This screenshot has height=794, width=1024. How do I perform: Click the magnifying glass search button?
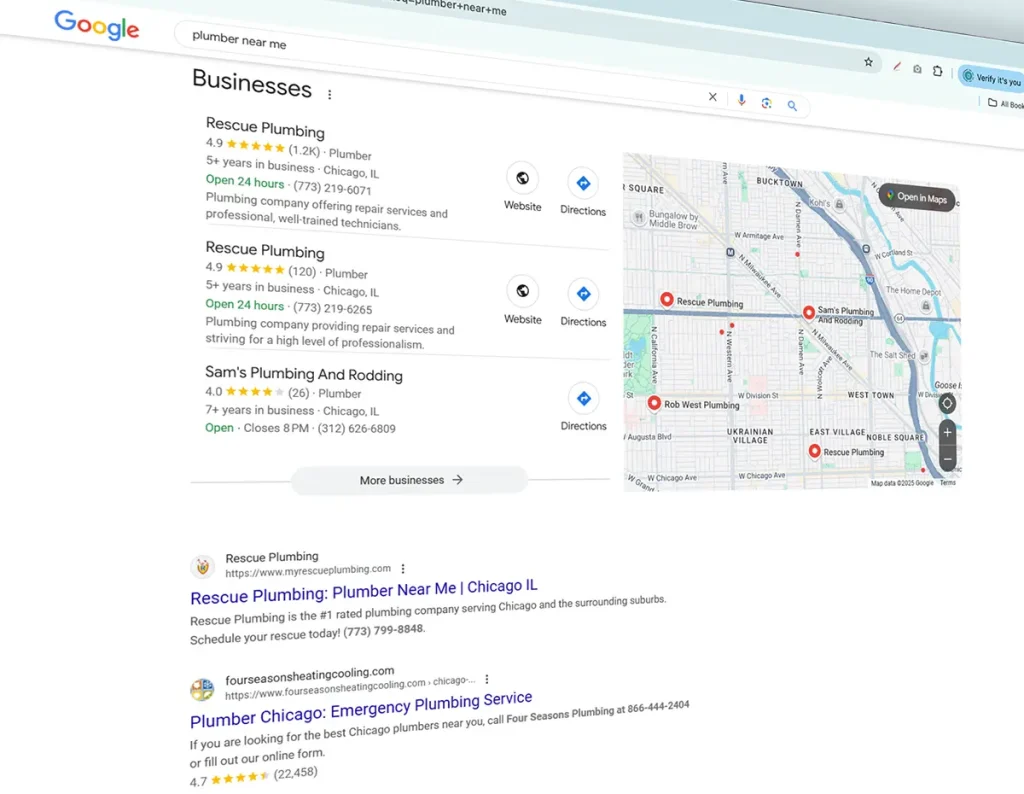[x=792, y=105]
